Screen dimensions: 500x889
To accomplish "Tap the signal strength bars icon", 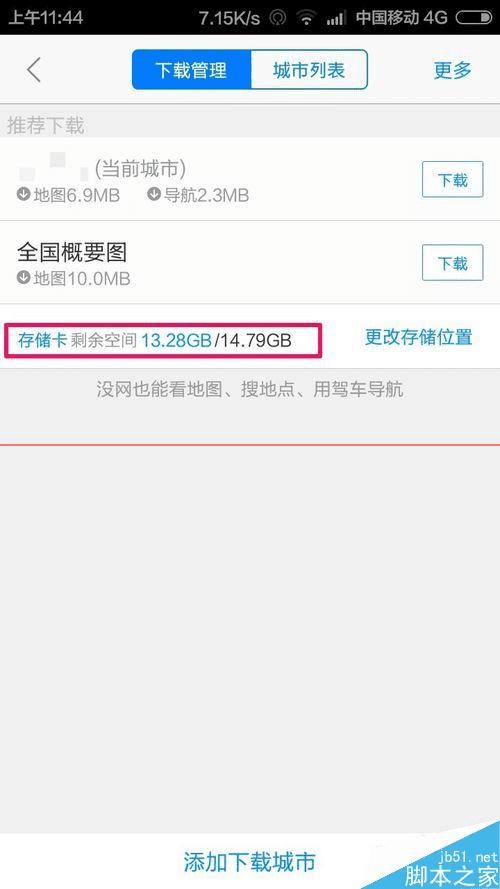I will coord(336,19).
